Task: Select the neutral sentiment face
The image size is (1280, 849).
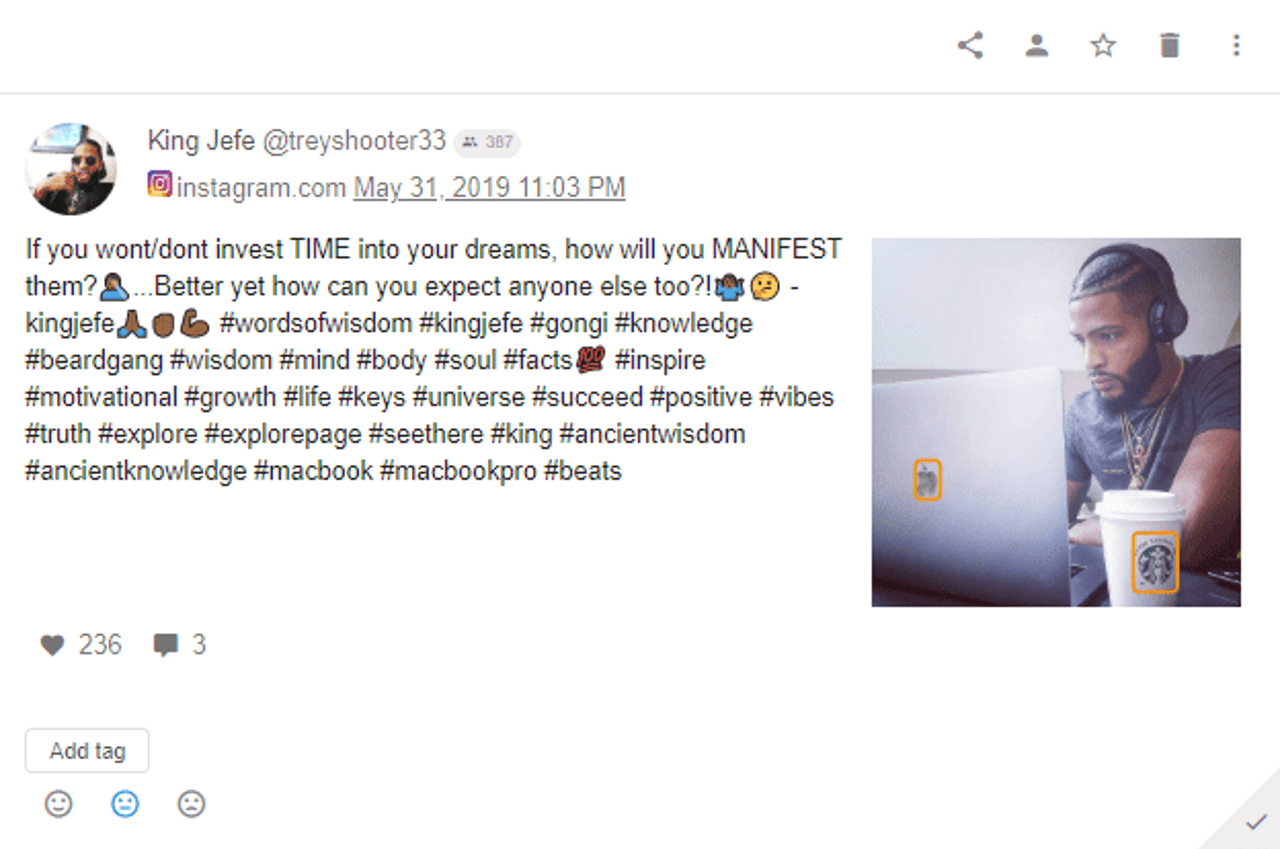Action: coord(125,804)
